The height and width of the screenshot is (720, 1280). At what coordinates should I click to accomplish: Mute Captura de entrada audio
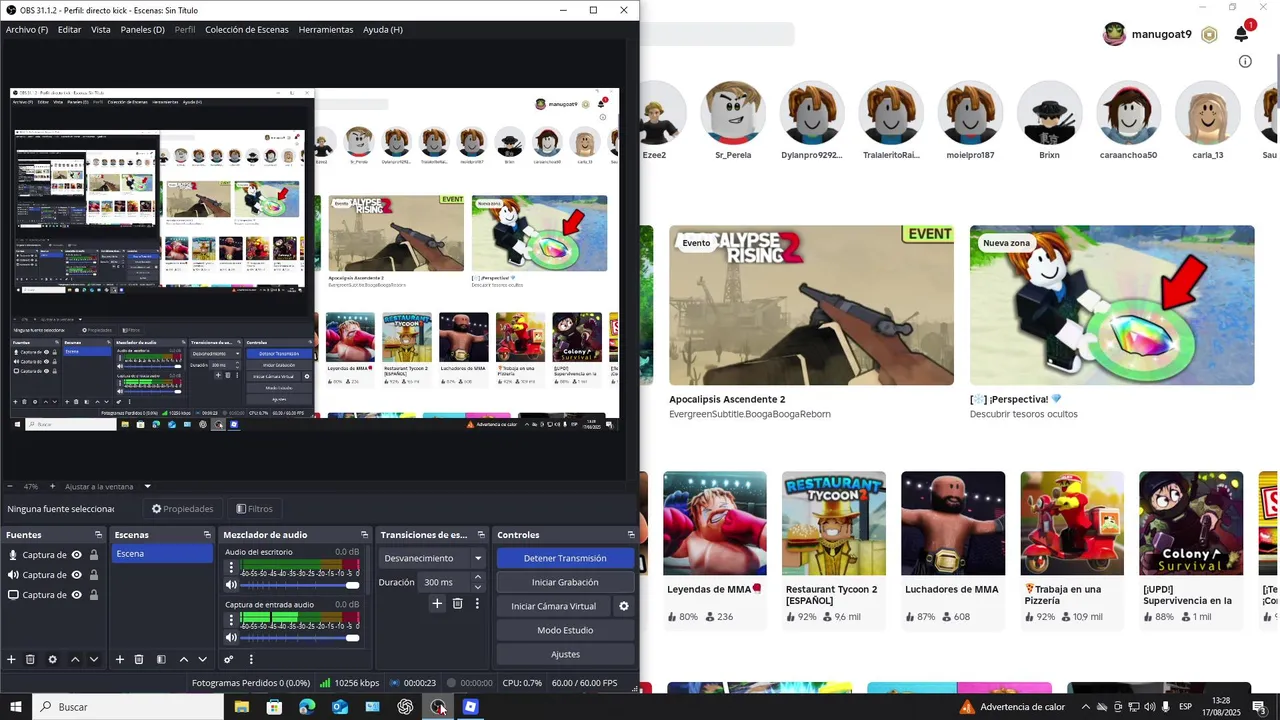tap(232, 637)
